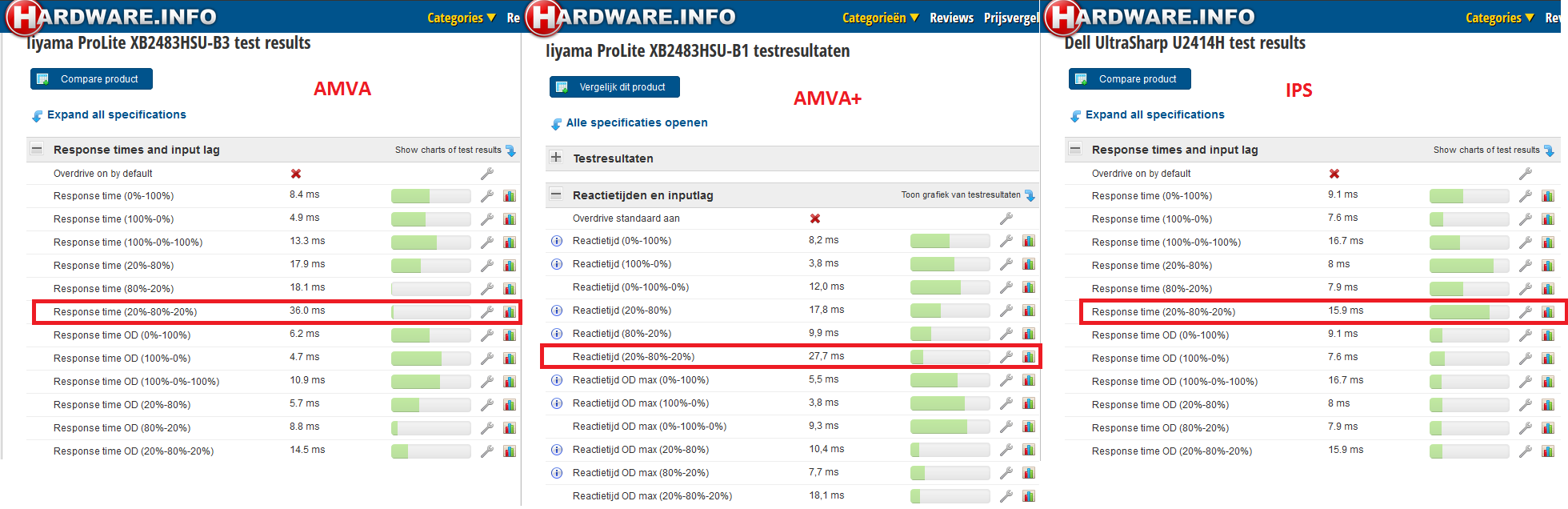Select the '18.1 ms' value in AMVA panel
The height and width of the screenshot is (509, 1568).
(x=307, y=287)
